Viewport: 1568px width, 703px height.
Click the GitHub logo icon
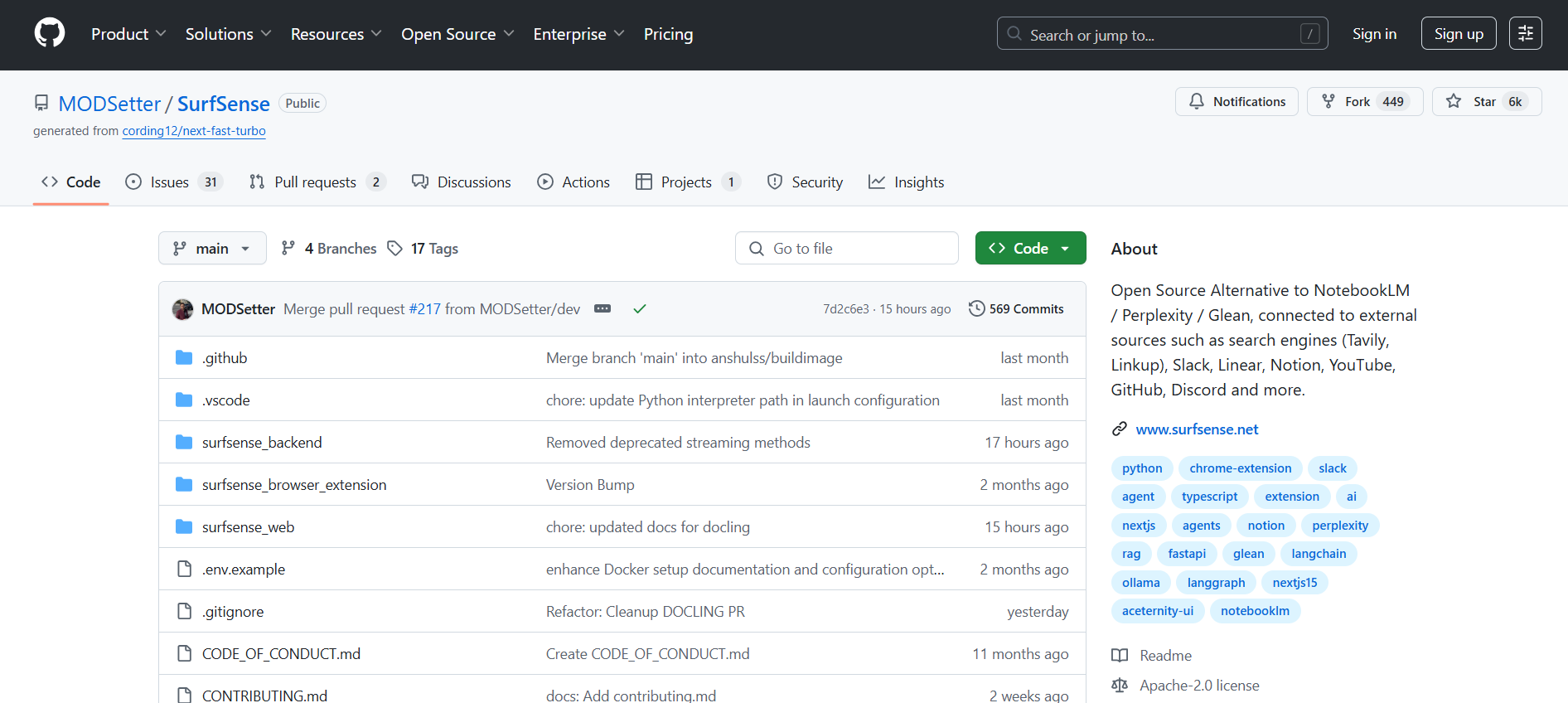(x=50, y=33)
